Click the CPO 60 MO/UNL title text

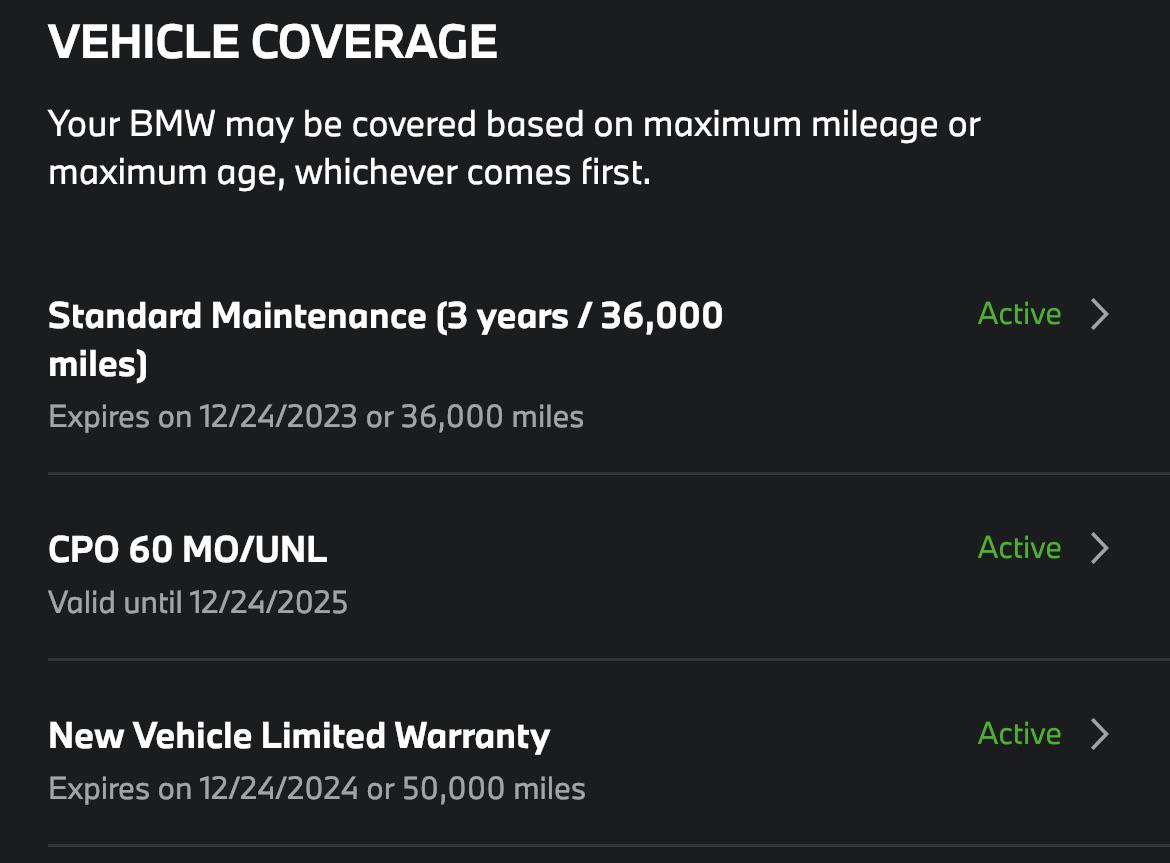coord(186,549)
